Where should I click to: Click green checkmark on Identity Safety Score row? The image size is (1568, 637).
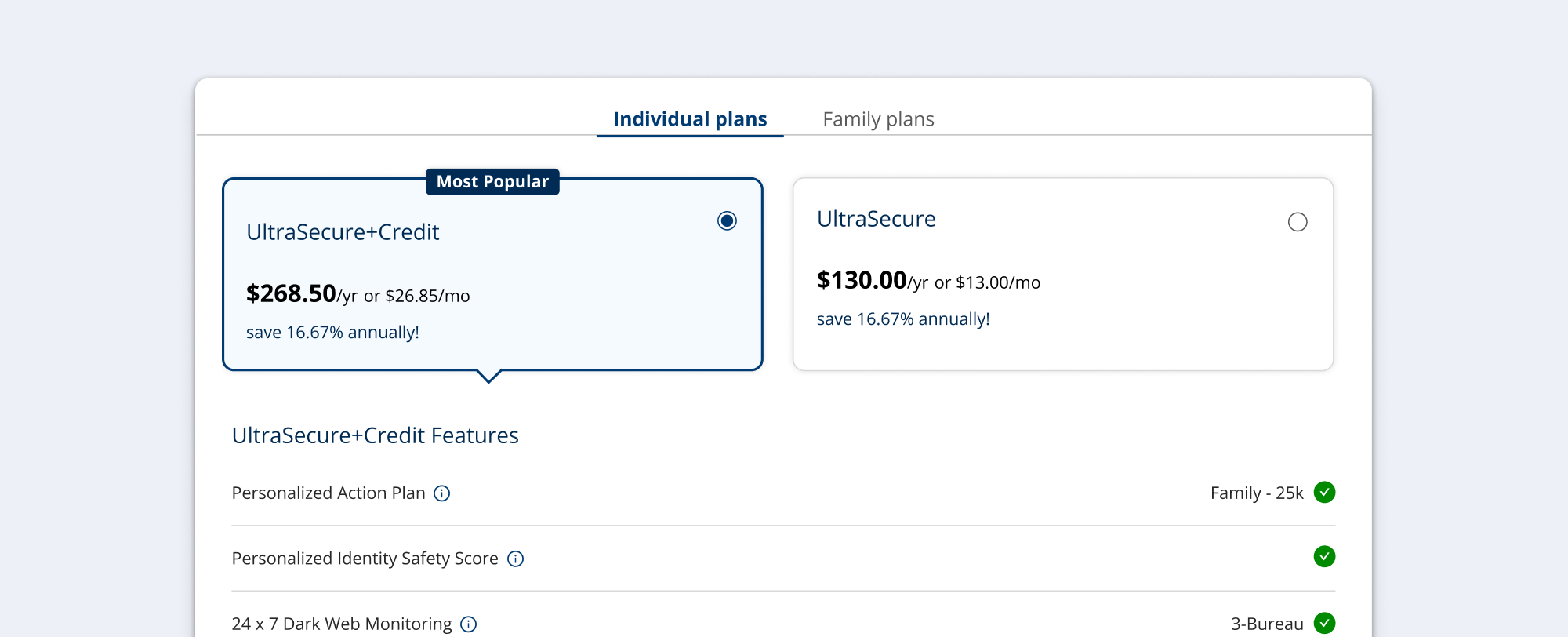[x=1324, y=556]
